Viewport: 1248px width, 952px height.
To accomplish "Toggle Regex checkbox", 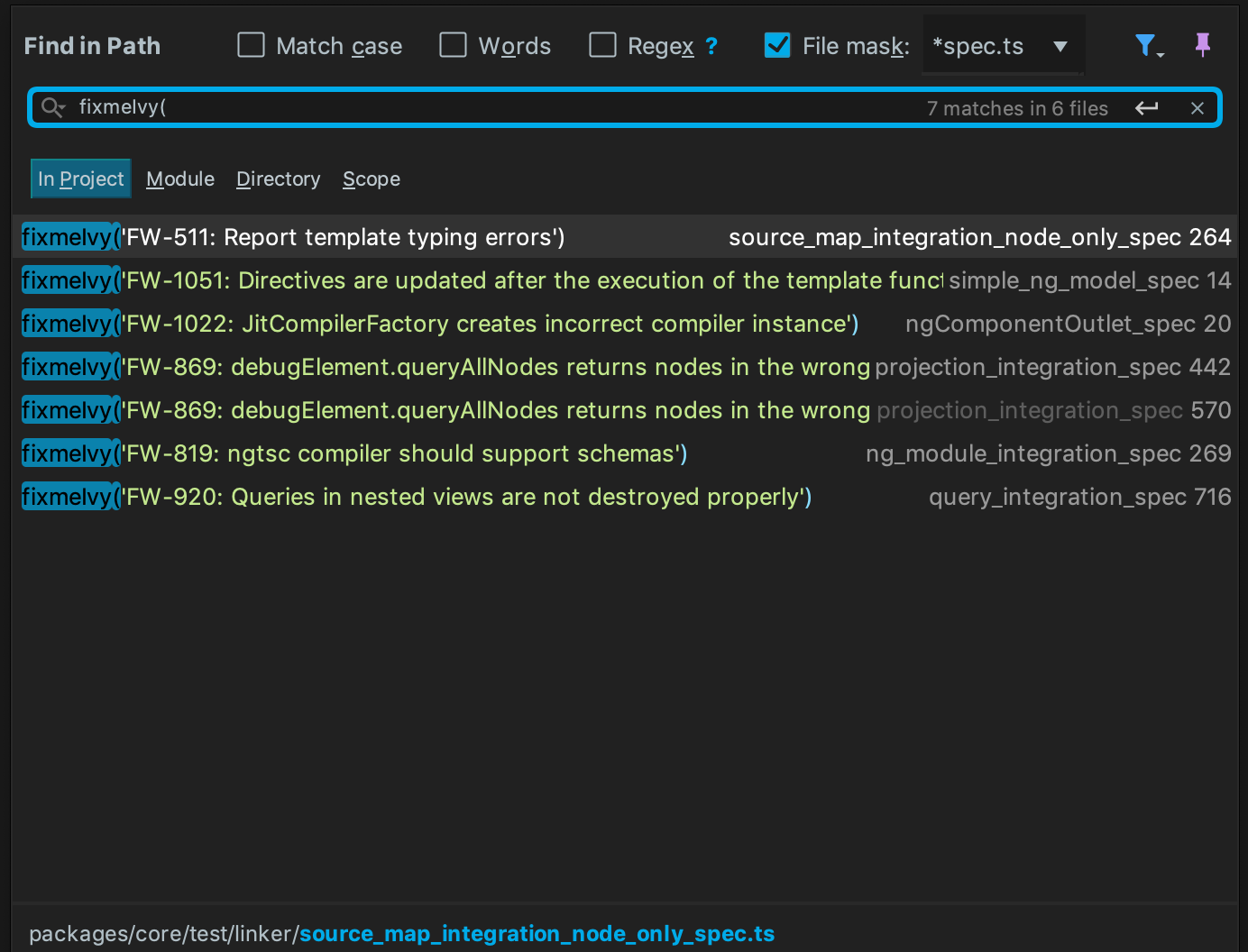I will pyautogui.click(x=602, y=45).
